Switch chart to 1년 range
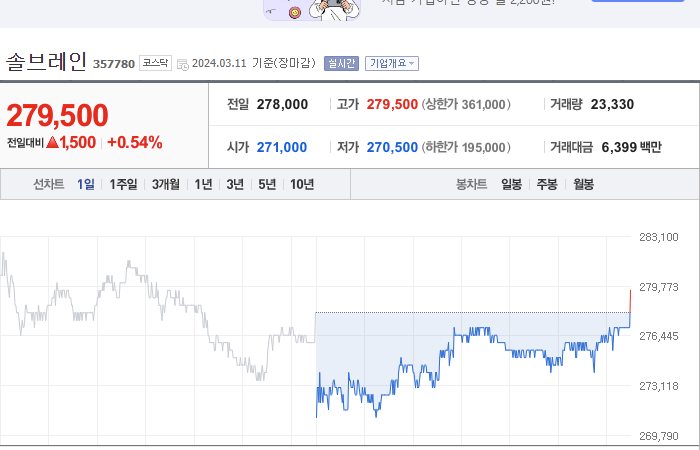The image size is (700, 450). coord(203,184)
